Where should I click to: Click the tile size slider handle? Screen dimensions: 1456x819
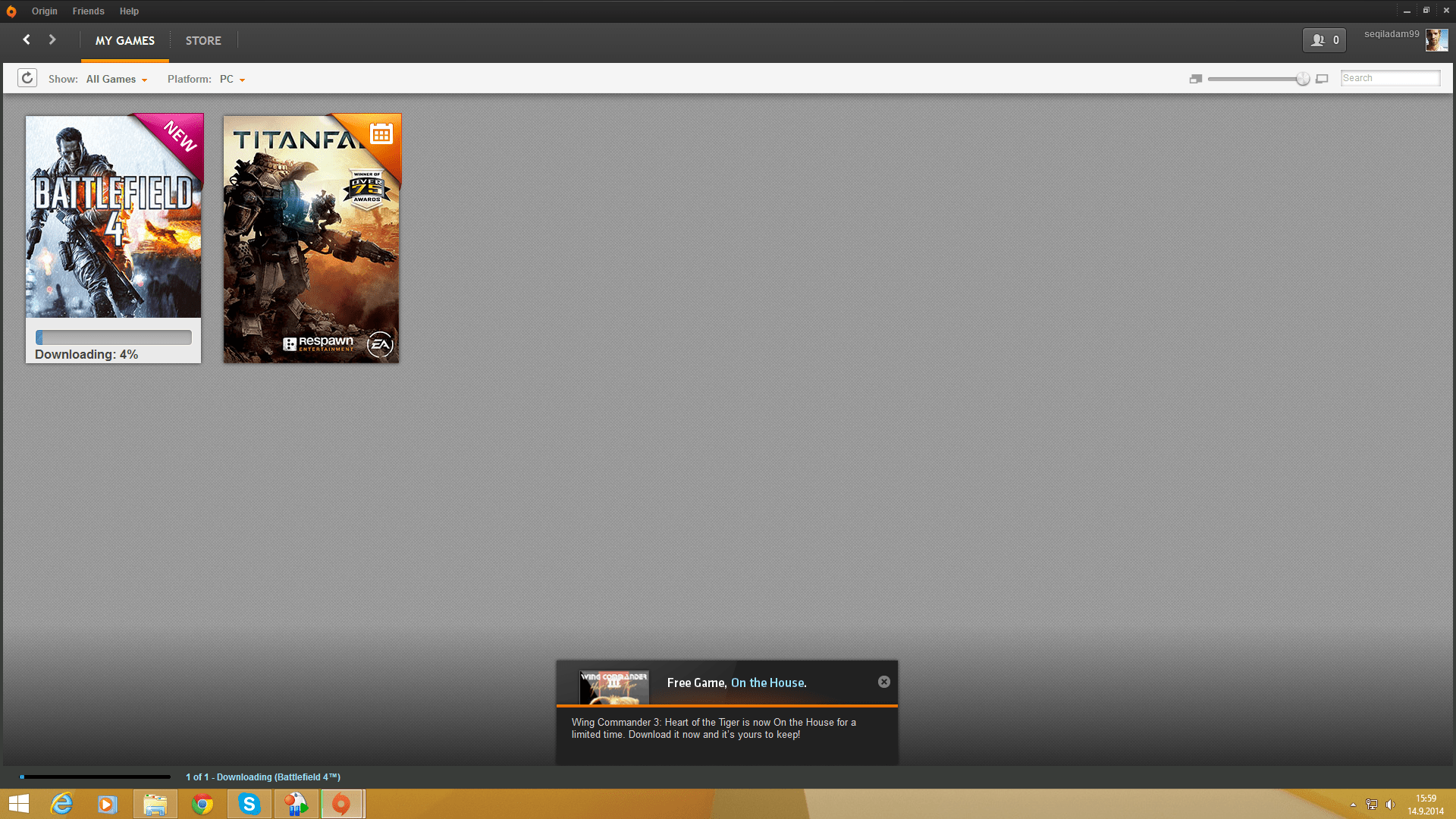tap(1303, 79)
